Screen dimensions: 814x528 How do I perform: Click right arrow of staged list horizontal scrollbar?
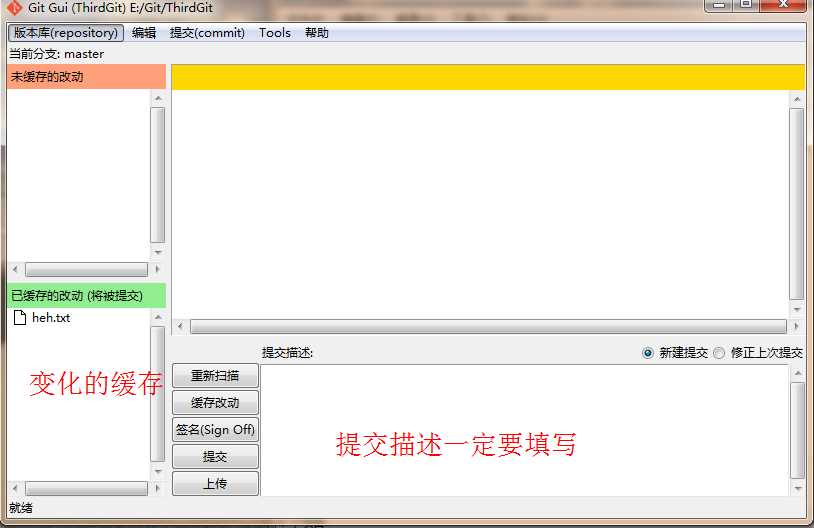[x=157, y=488]
